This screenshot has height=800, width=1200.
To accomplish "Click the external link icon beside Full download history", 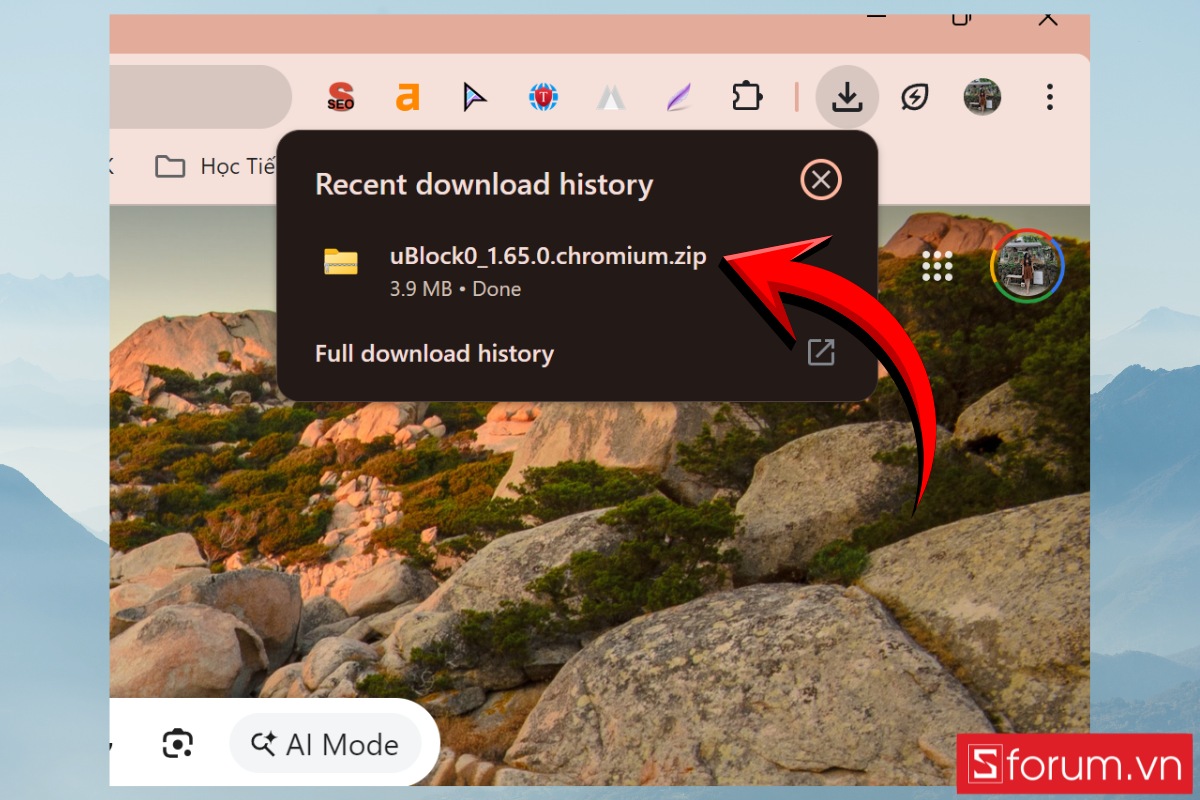I will point(822,353).
